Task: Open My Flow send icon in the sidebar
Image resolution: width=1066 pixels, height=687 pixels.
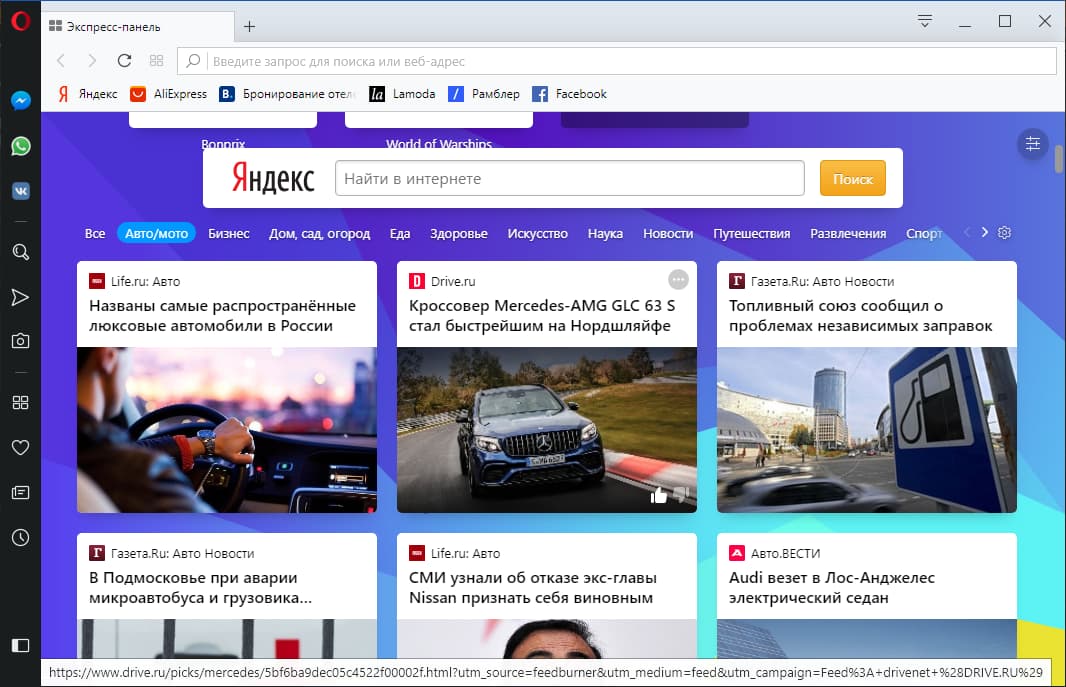Action: pyautogui.click(x=20, y=297)
